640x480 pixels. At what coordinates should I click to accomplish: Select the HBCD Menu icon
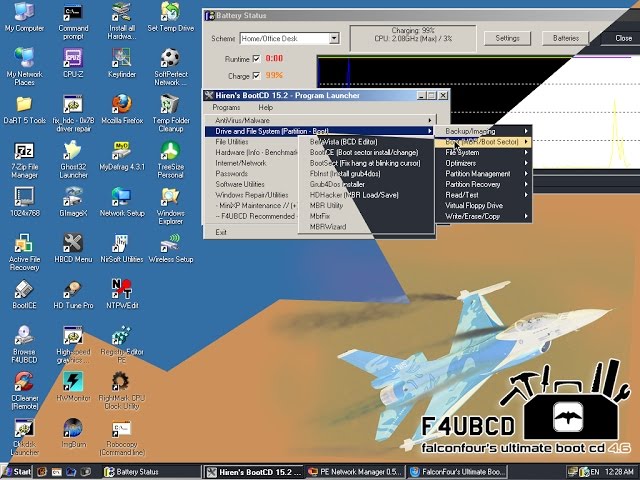[x=73, y=248]
